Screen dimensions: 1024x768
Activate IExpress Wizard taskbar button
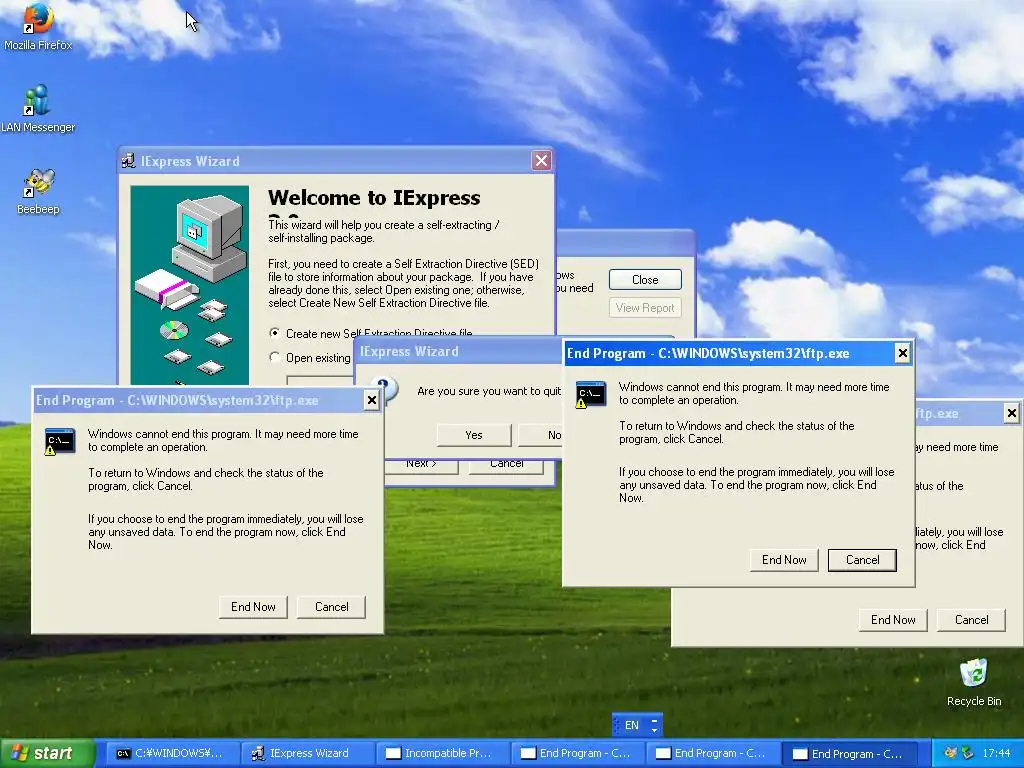308,753
